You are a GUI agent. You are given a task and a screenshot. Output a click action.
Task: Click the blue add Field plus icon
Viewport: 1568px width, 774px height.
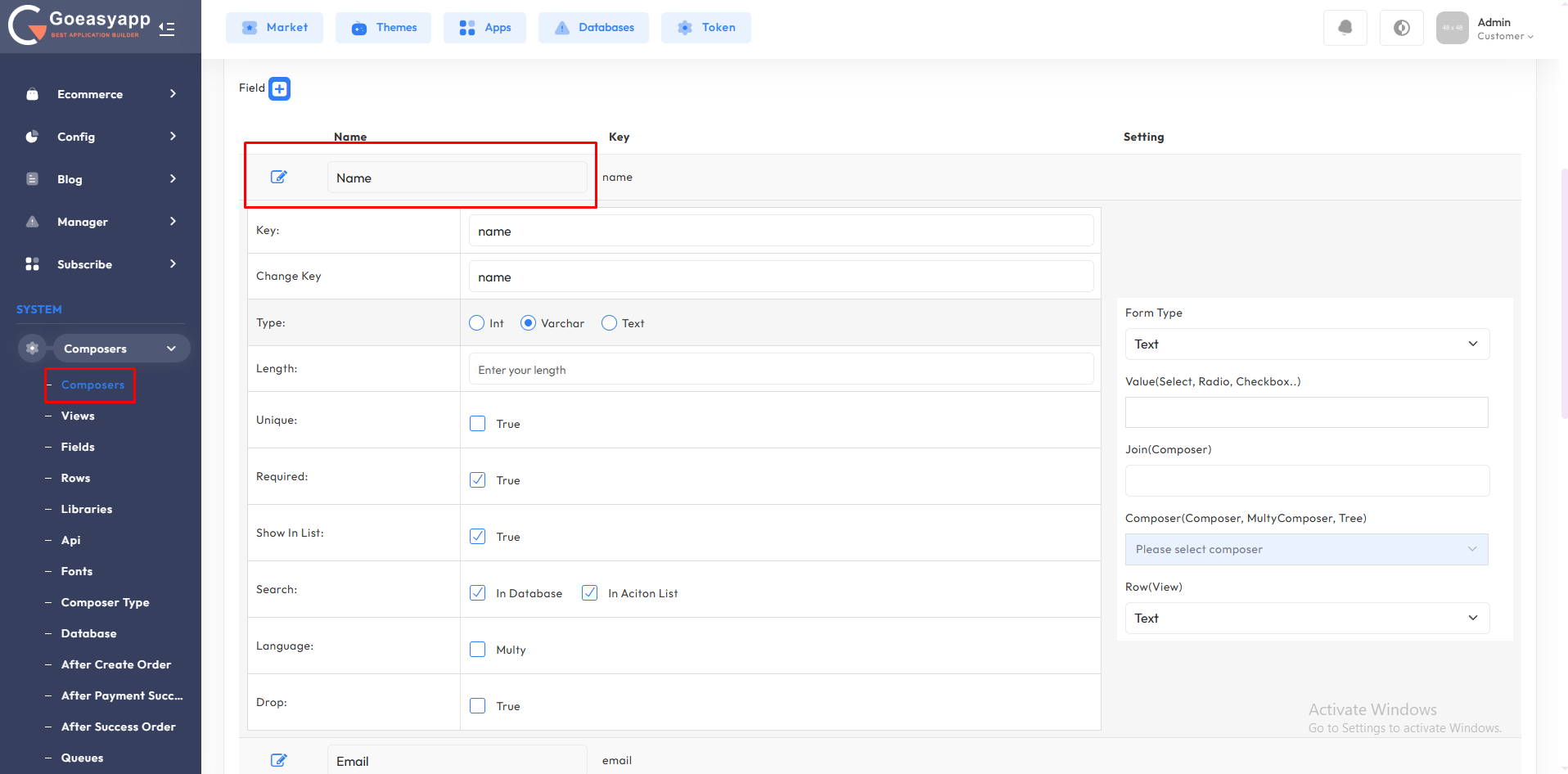[x=279, y=88]
